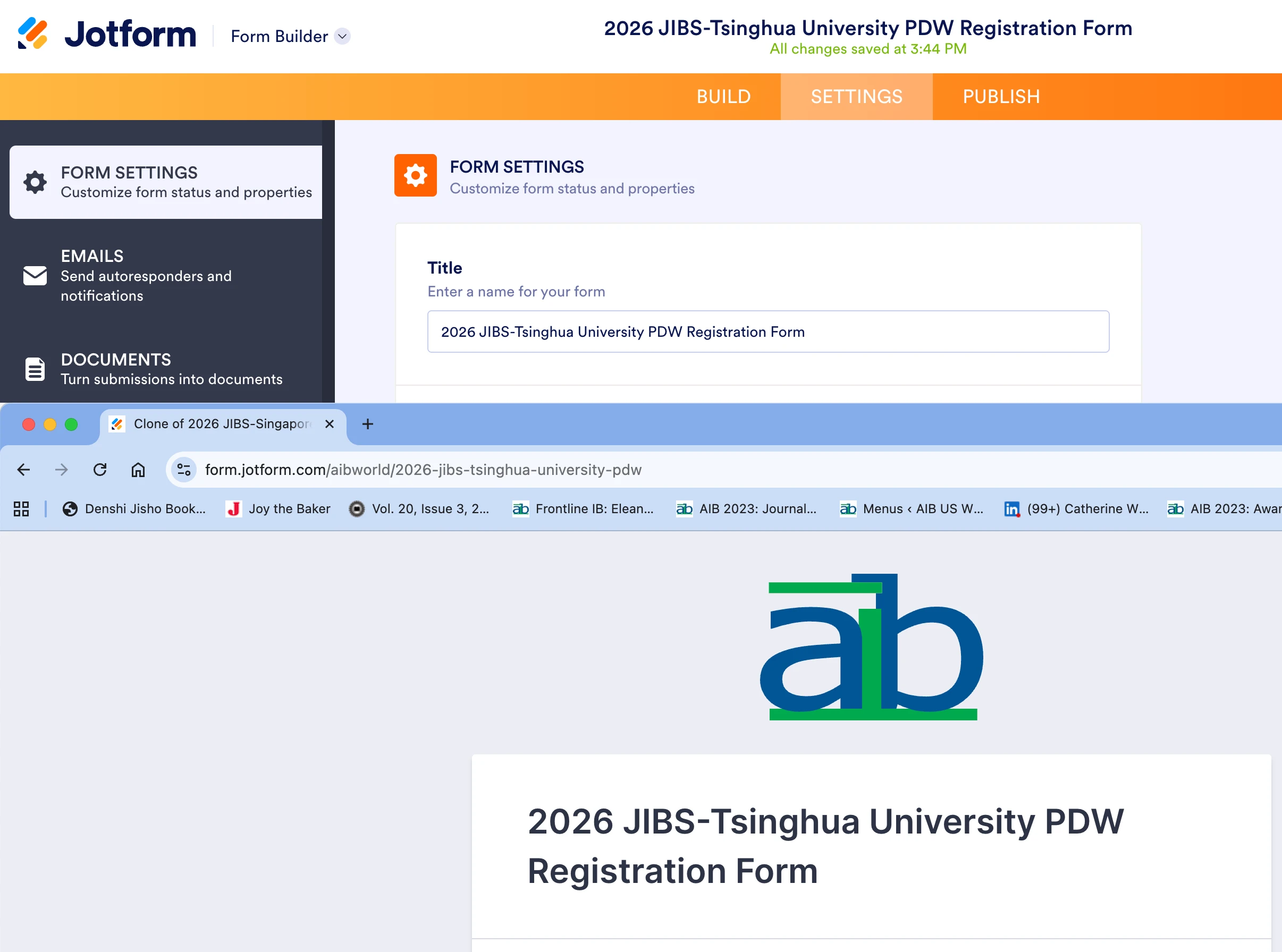The height and width of the screenshot is (952, 1282).
Task: Open the bookmarks apps grid icon
Action: (21, 509)
